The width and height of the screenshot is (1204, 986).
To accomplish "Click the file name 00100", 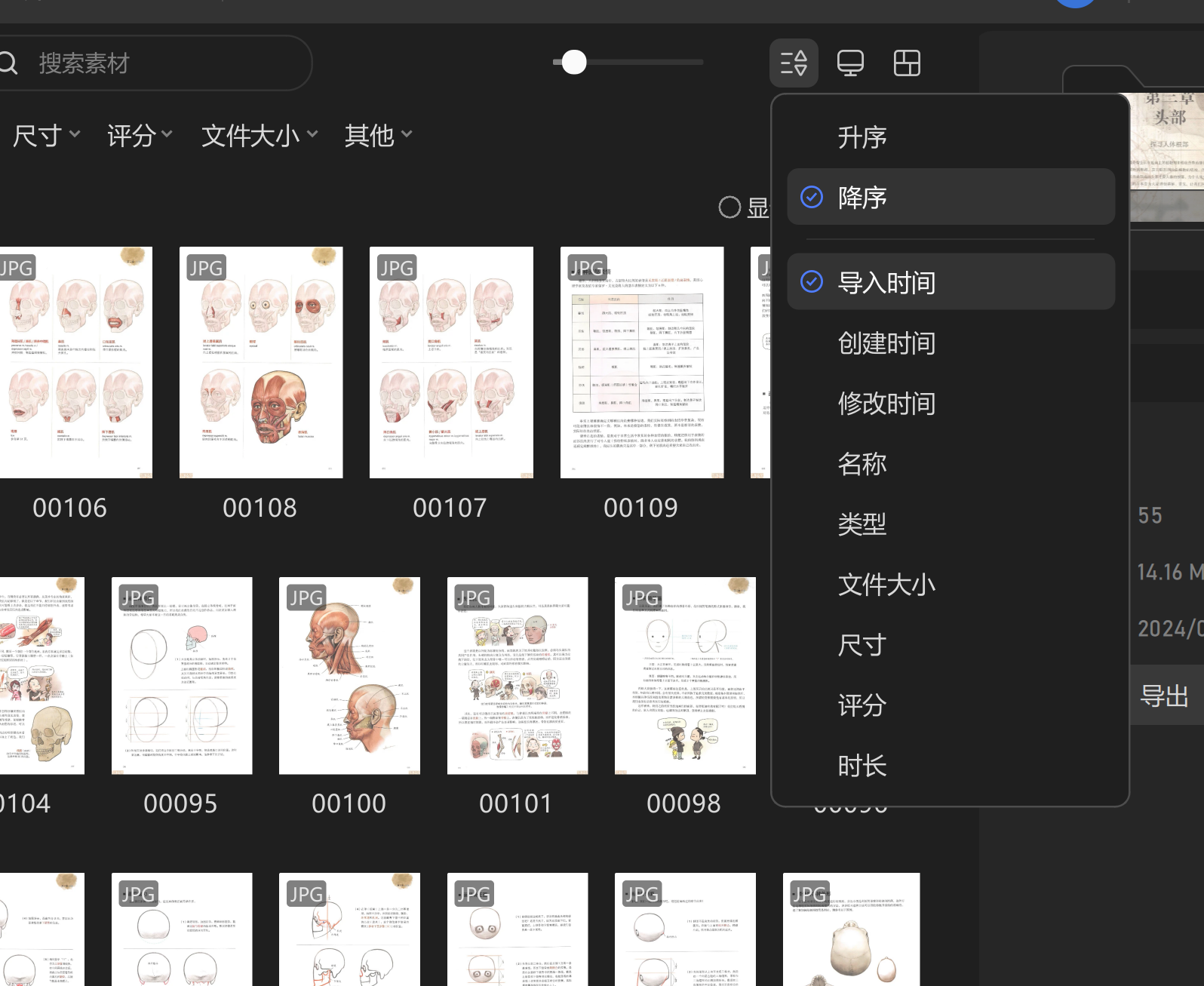I will click(349, 803).
